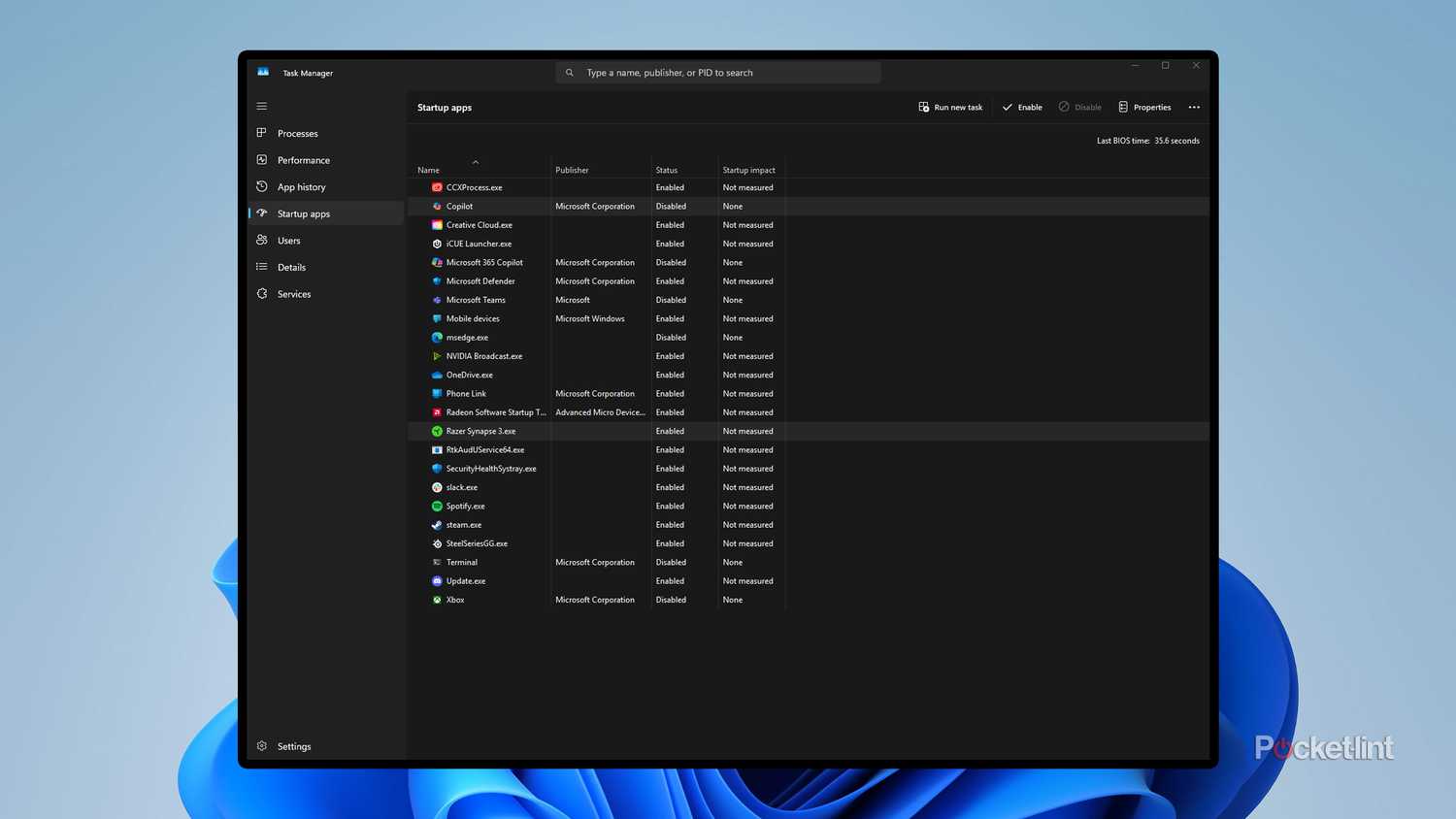1456x819 pixels.
Task: Click the Run new task button
Action: coord(950,107)
